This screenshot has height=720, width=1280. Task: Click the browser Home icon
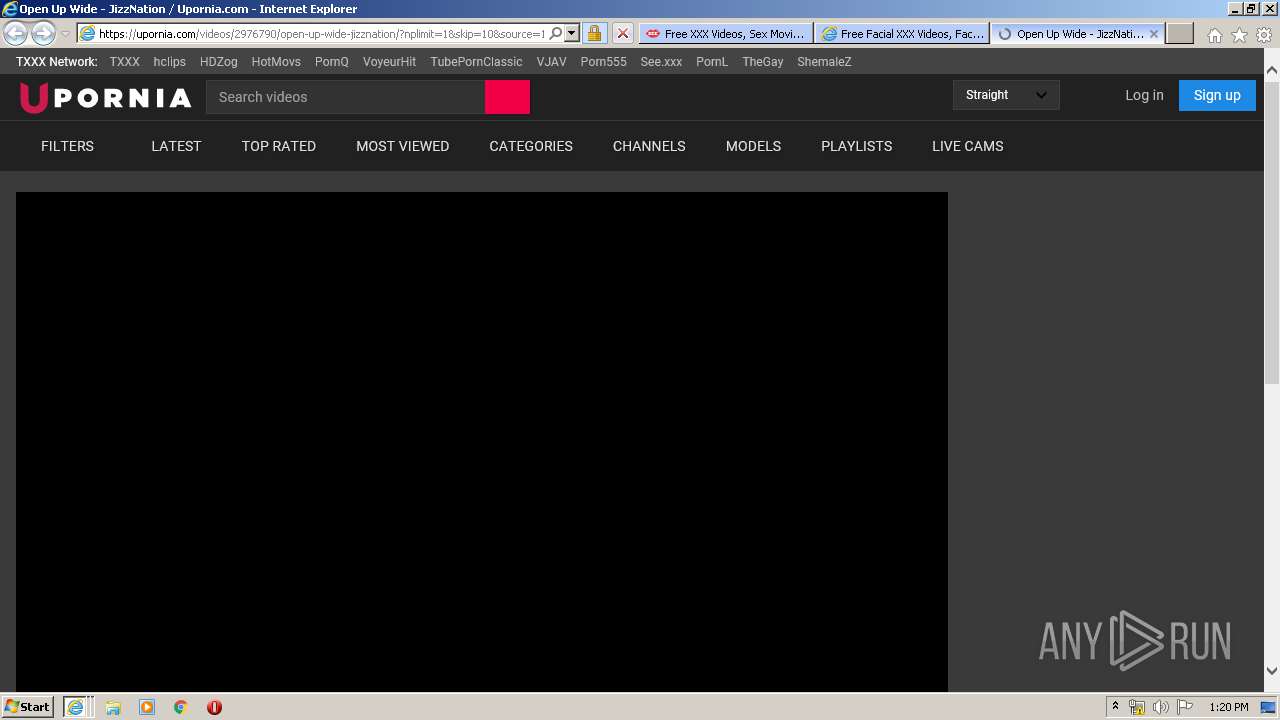click(x=1214, y=35)
